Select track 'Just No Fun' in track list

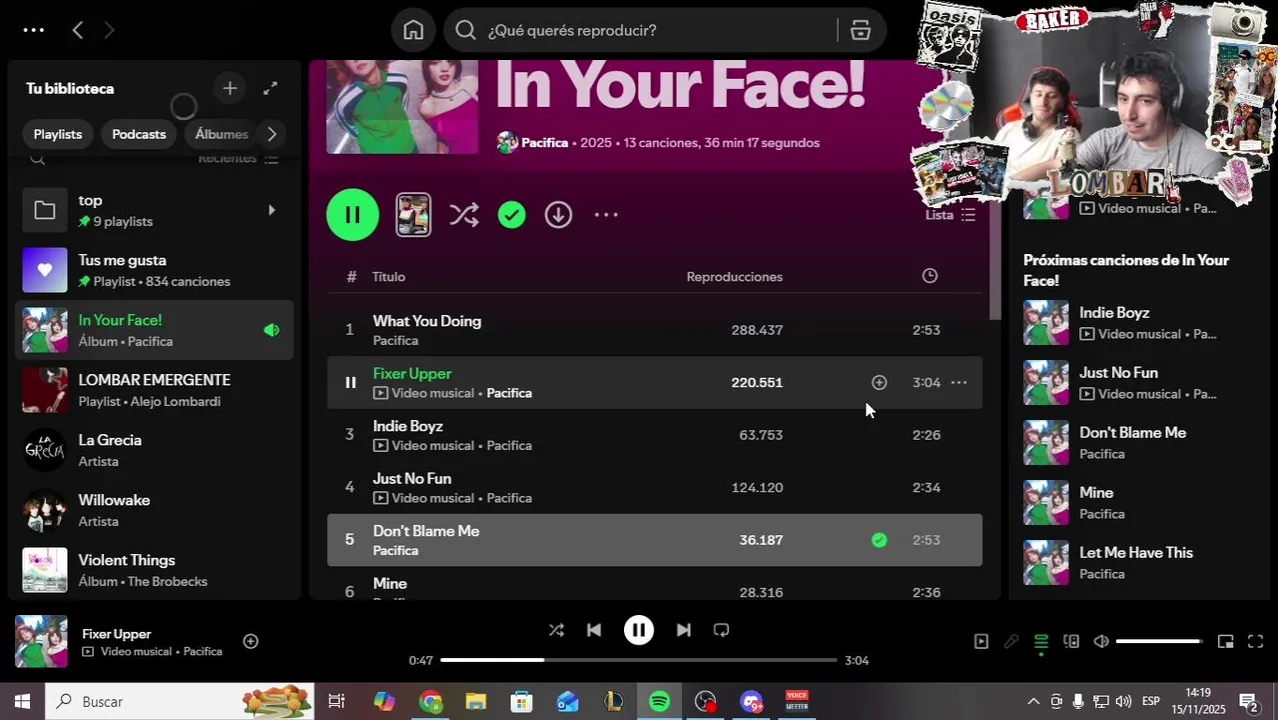[x=412, y=478]
